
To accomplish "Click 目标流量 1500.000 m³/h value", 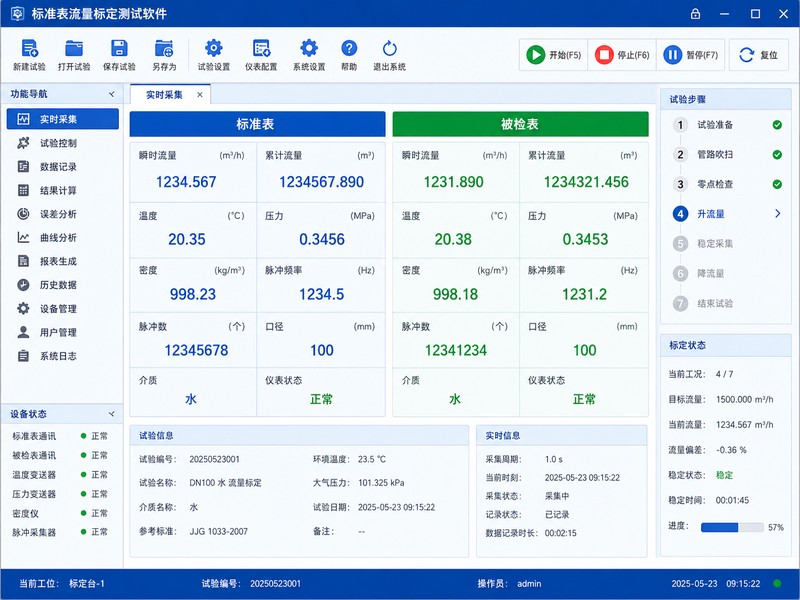I will click(x=744, y=399).
